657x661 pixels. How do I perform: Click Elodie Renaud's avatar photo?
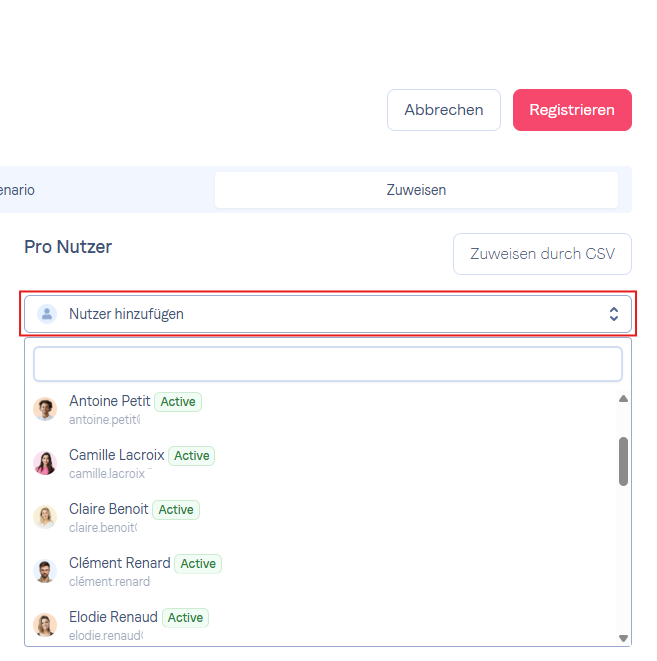click(45, 625)
